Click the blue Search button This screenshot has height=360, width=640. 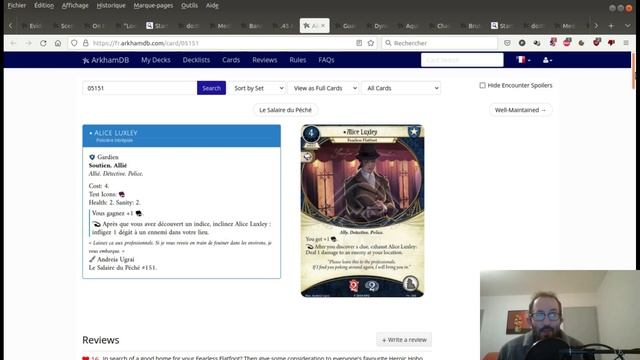click(x=211, y=88)
